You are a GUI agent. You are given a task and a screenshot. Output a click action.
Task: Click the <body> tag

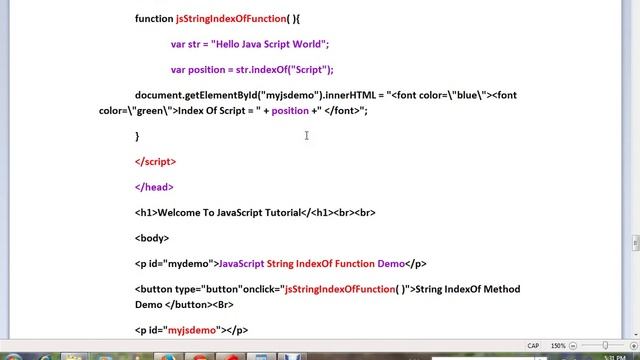point(152,238)
